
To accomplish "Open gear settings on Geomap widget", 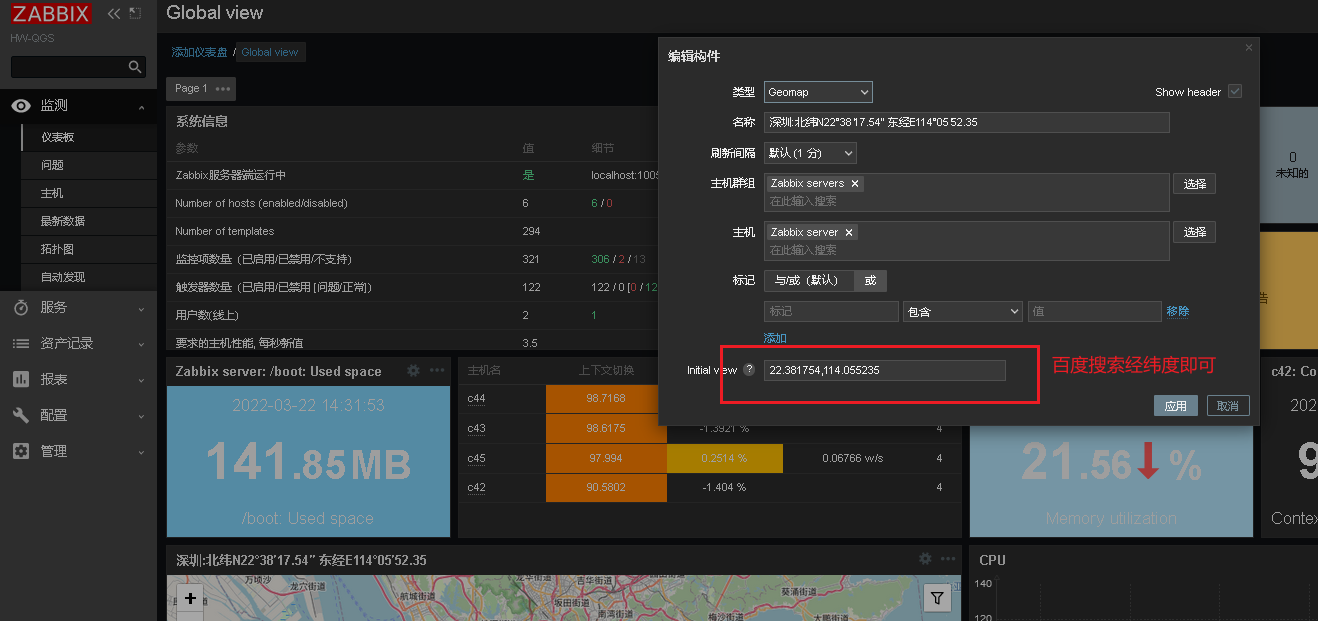I will [925, 559].
